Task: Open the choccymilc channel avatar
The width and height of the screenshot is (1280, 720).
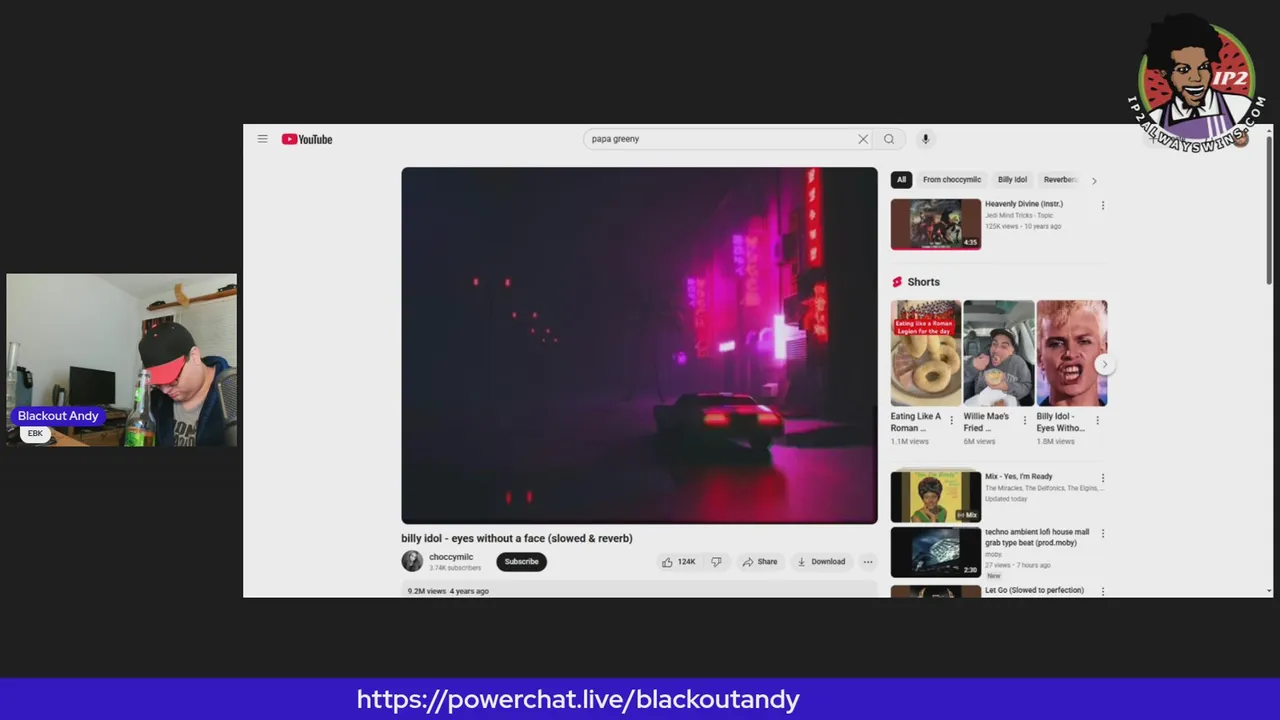Action: coord(412,561)
